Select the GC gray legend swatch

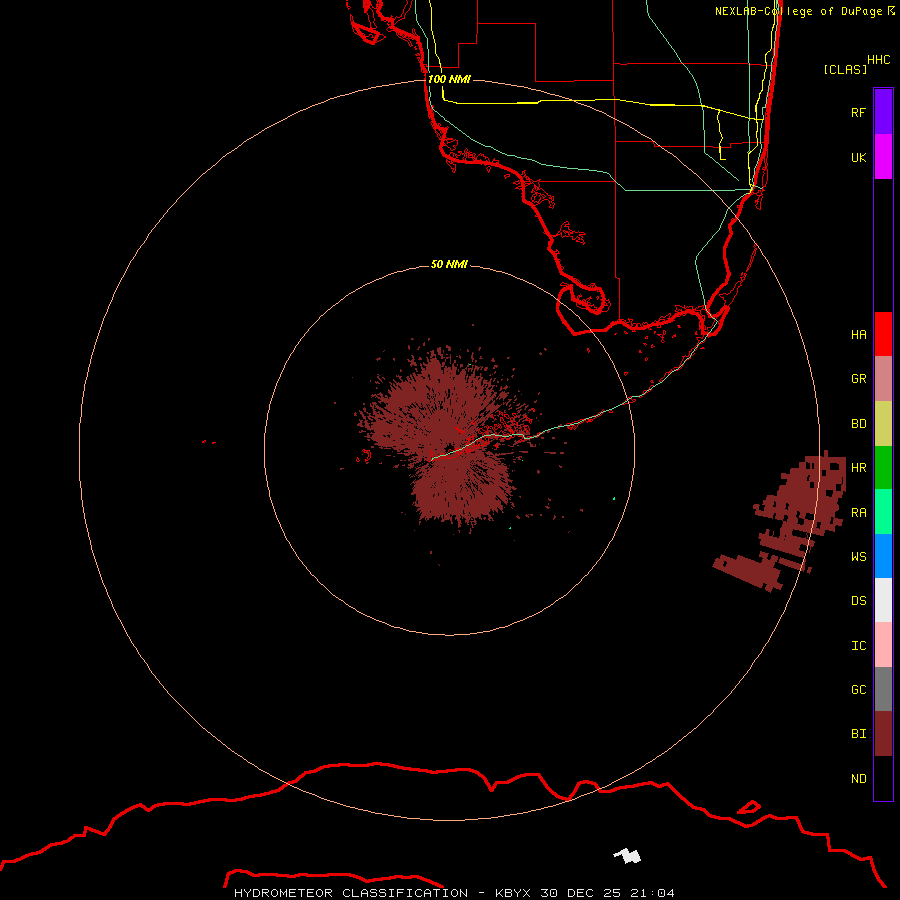[883, 689]
